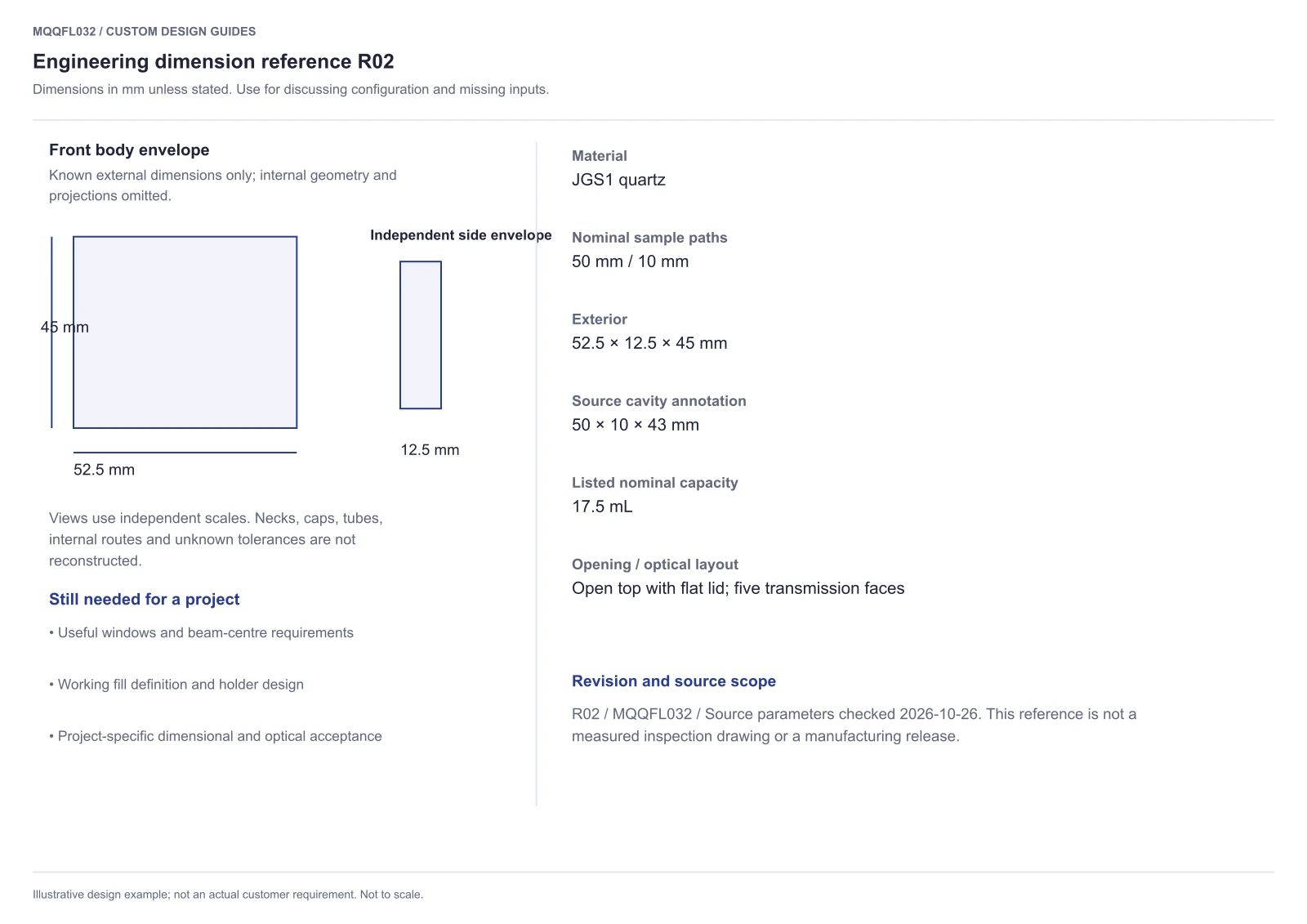Click the 'Front body envelope' heading
1307x924 pixels.
click(x=129, y=150)
